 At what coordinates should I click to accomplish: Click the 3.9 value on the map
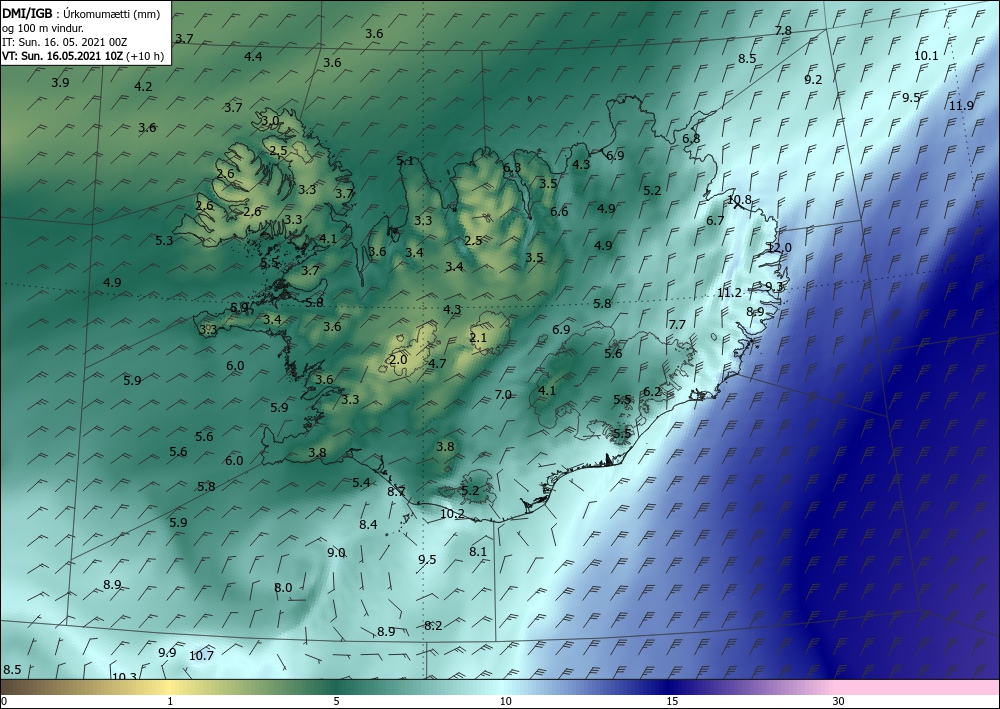tap(61, 82)
